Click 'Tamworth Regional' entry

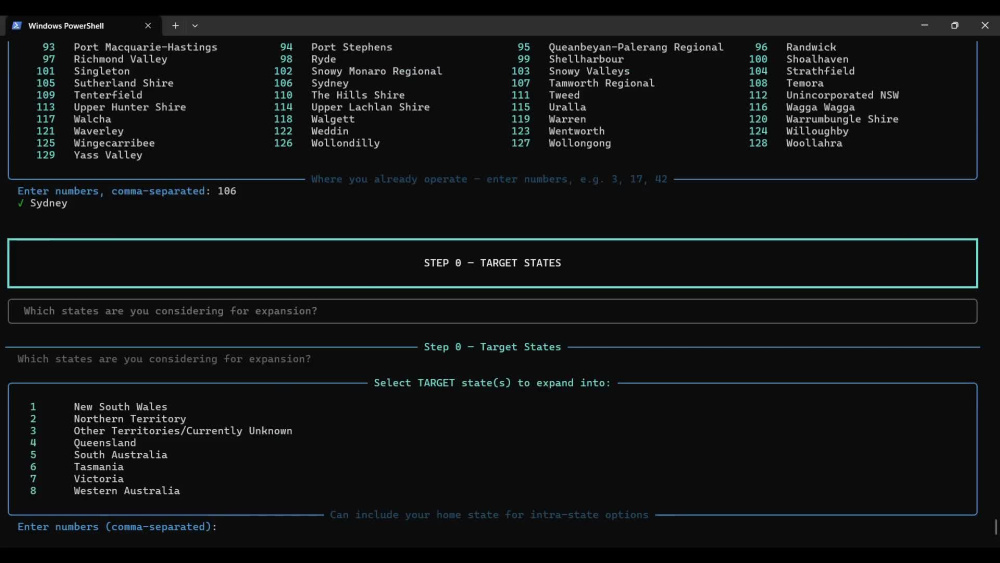601,84
